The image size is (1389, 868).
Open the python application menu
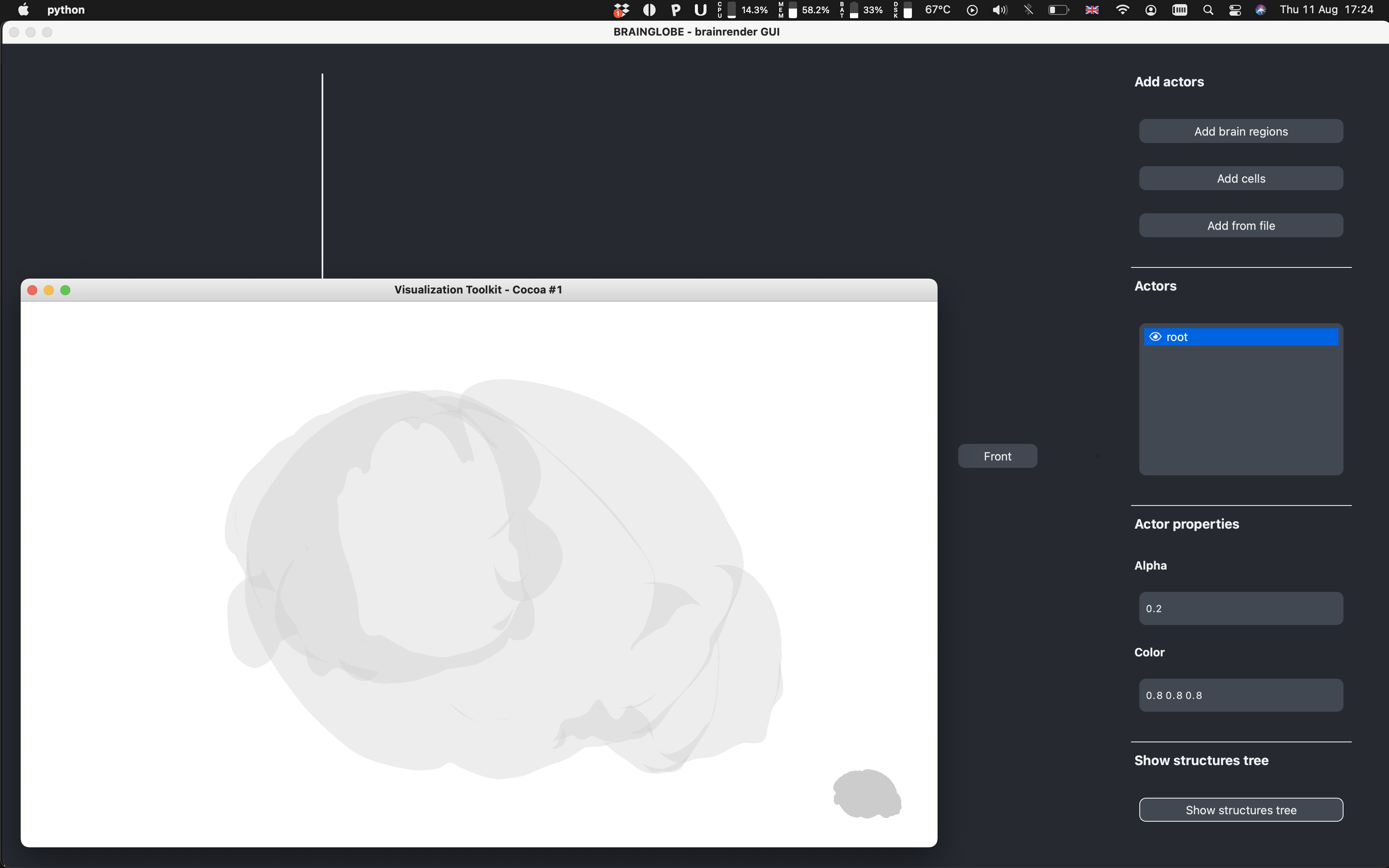pos(65,10)
